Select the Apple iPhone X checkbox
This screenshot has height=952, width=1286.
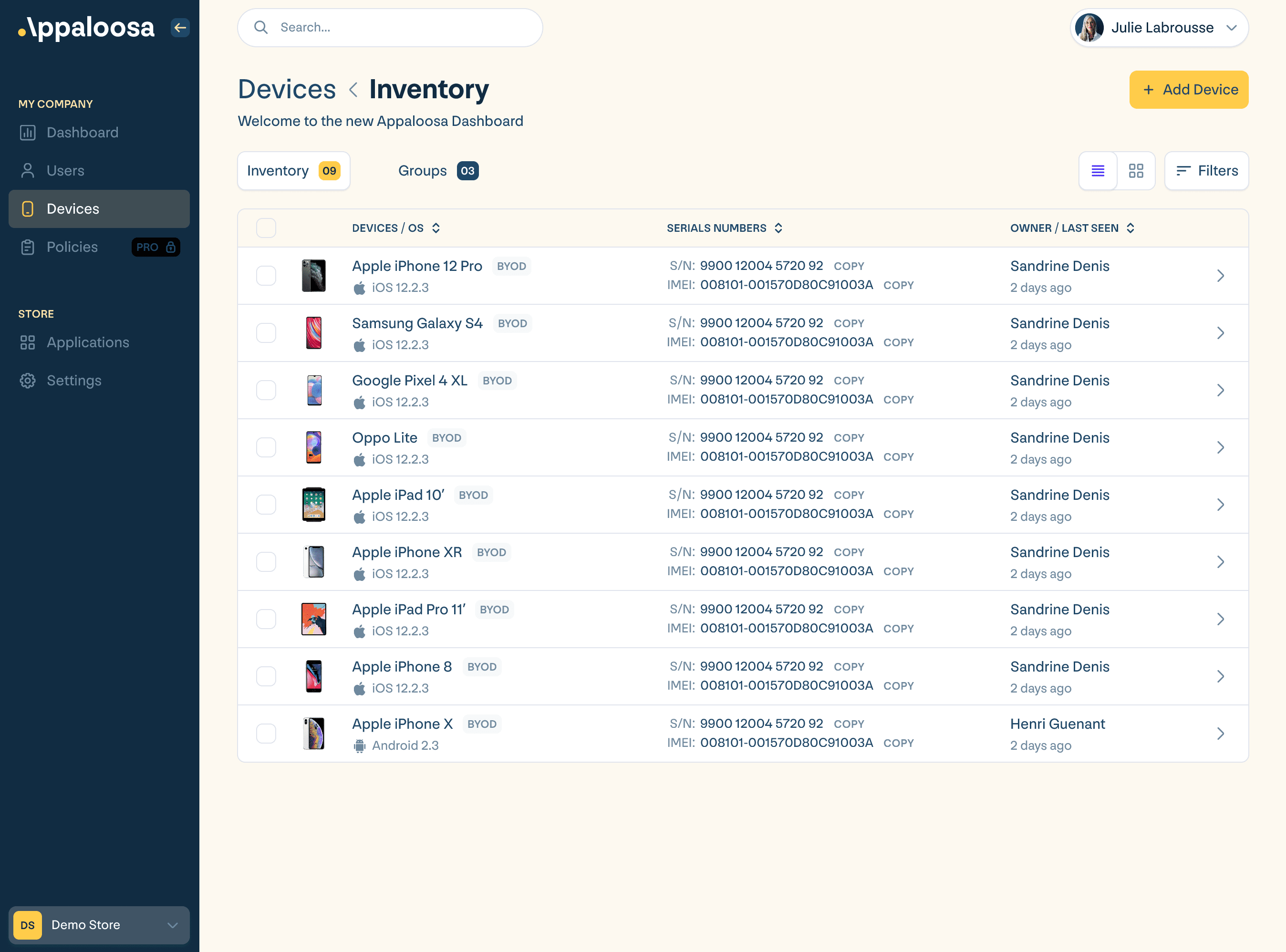tap(266, 734)
